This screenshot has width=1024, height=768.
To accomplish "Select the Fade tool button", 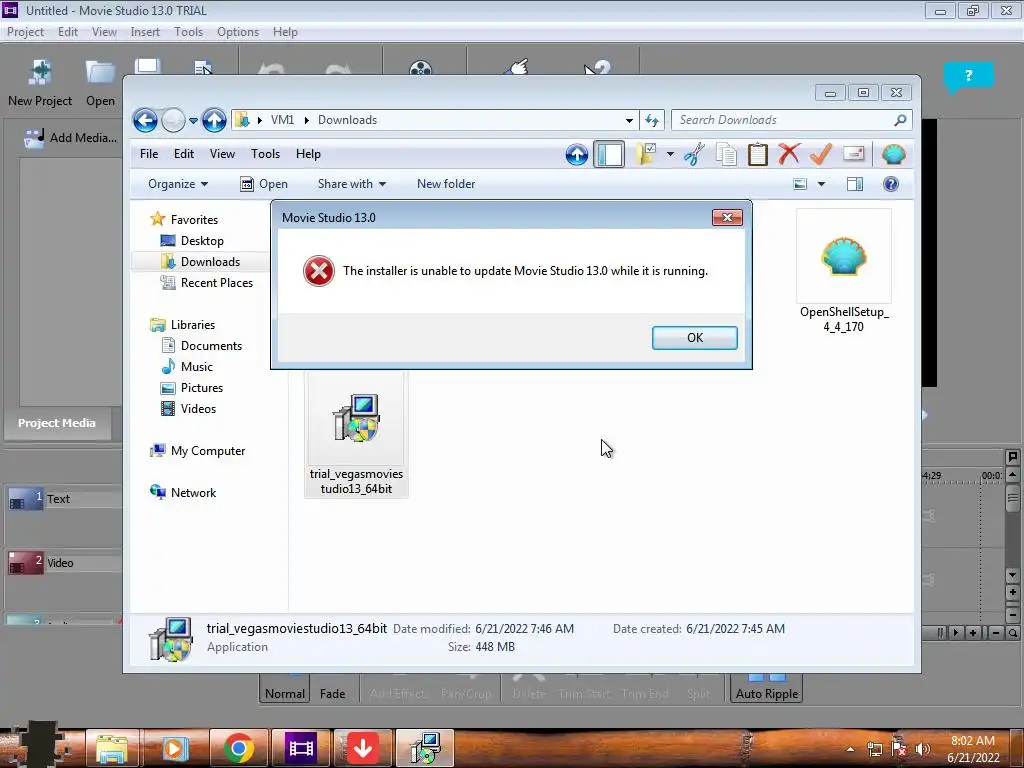I will pyautogui.click(x=332, y=694).
